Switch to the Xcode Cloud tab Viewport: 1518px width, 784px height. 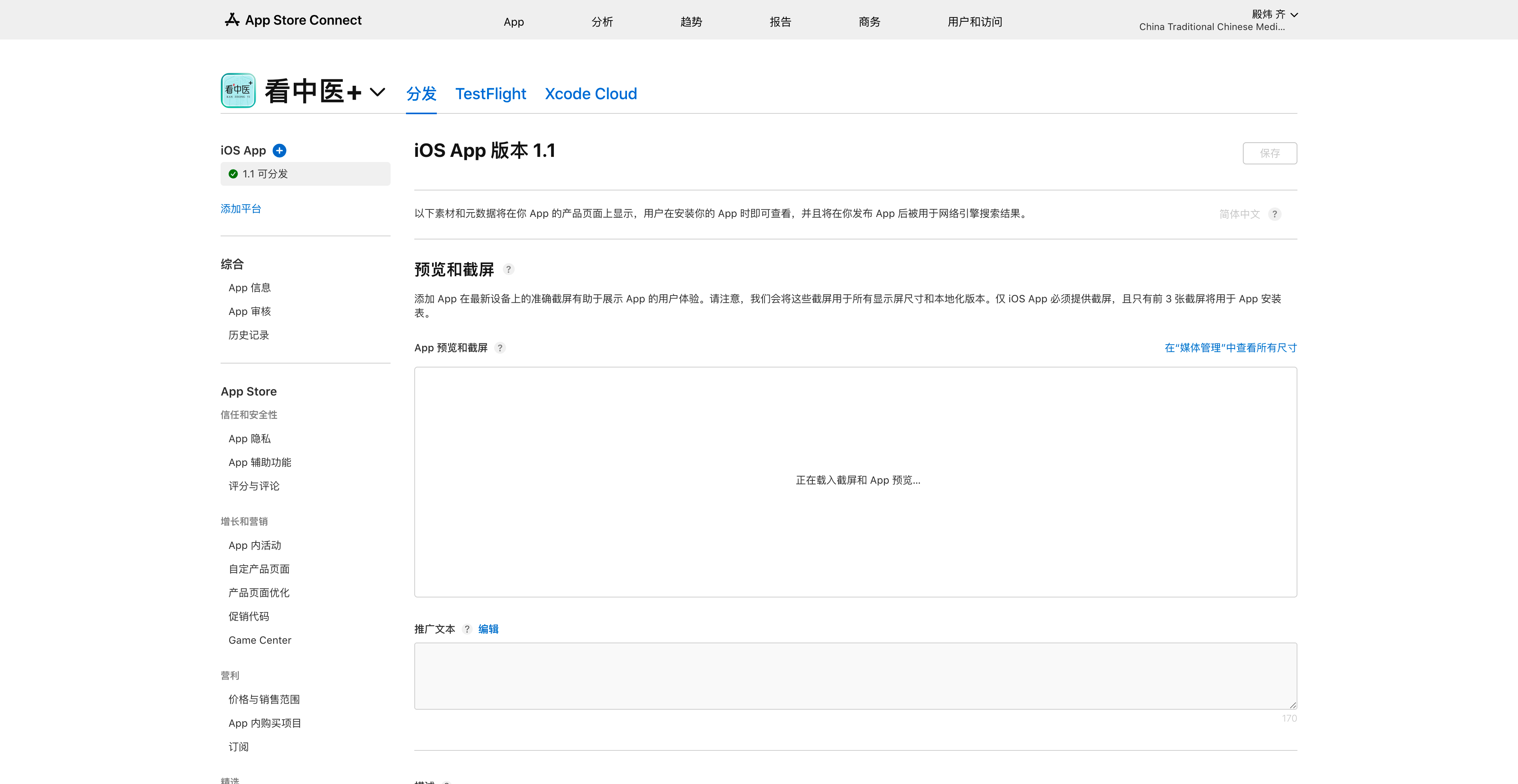click(591, 94)
